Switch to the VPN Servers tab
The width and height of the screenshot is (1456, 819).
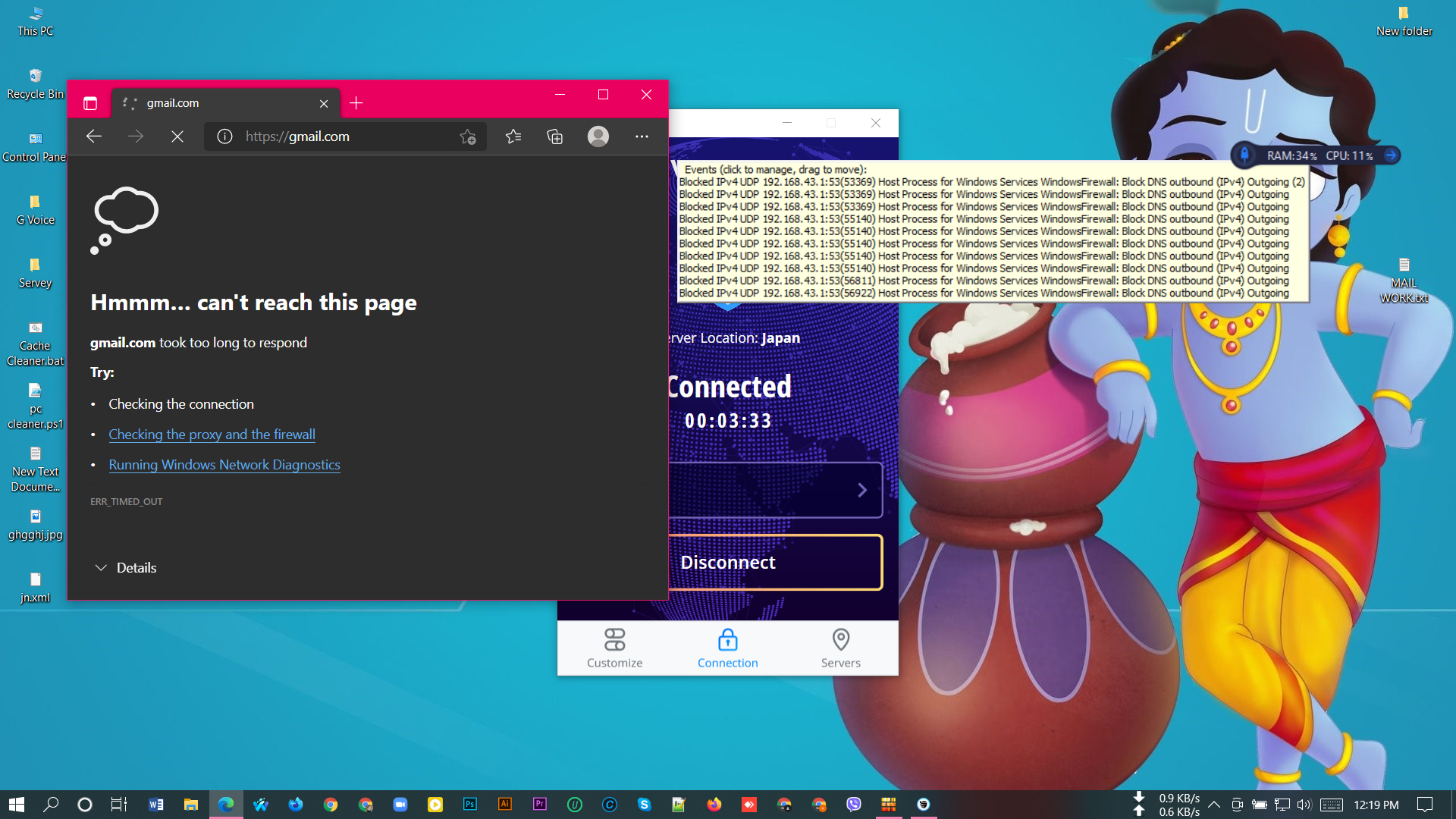[841, 648]
